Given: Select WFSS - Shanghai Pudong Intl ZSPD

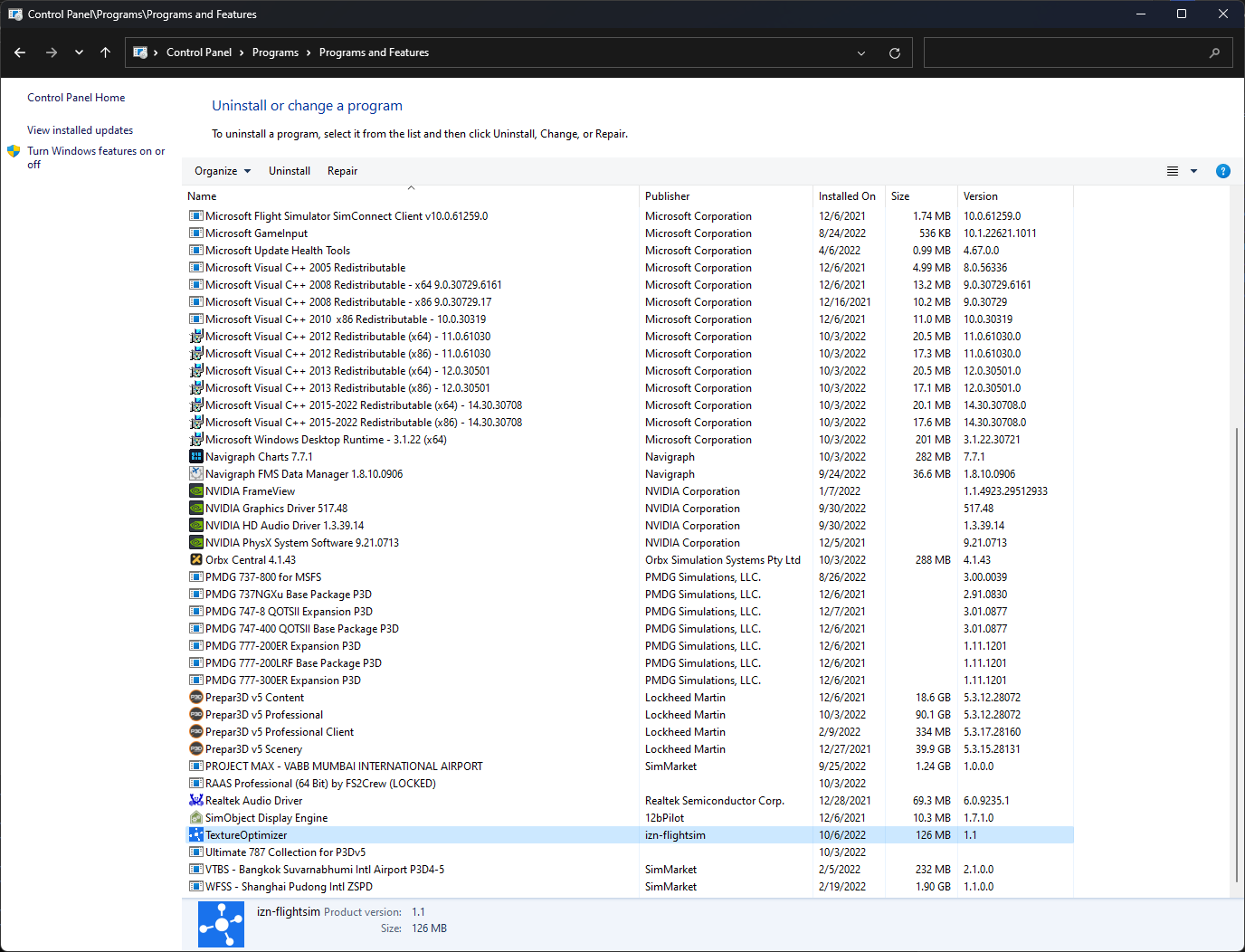Looking at the screenshot, I should (x=629, y=887).
